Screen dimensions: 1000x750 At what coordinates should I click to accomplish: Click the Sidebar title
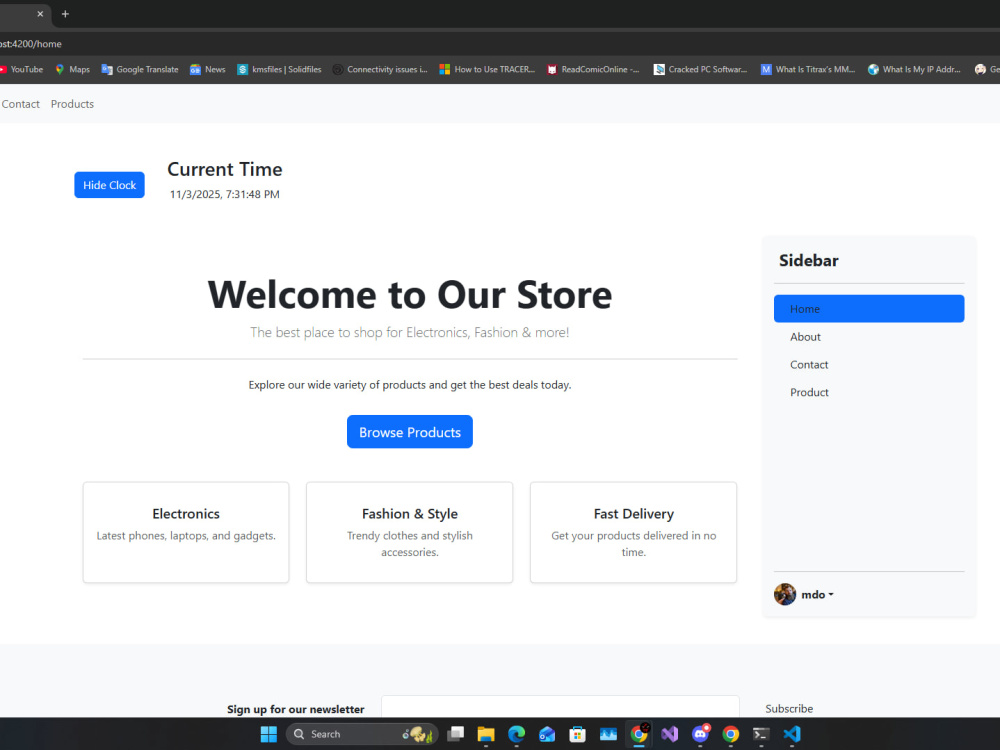[x=809, y=260]
